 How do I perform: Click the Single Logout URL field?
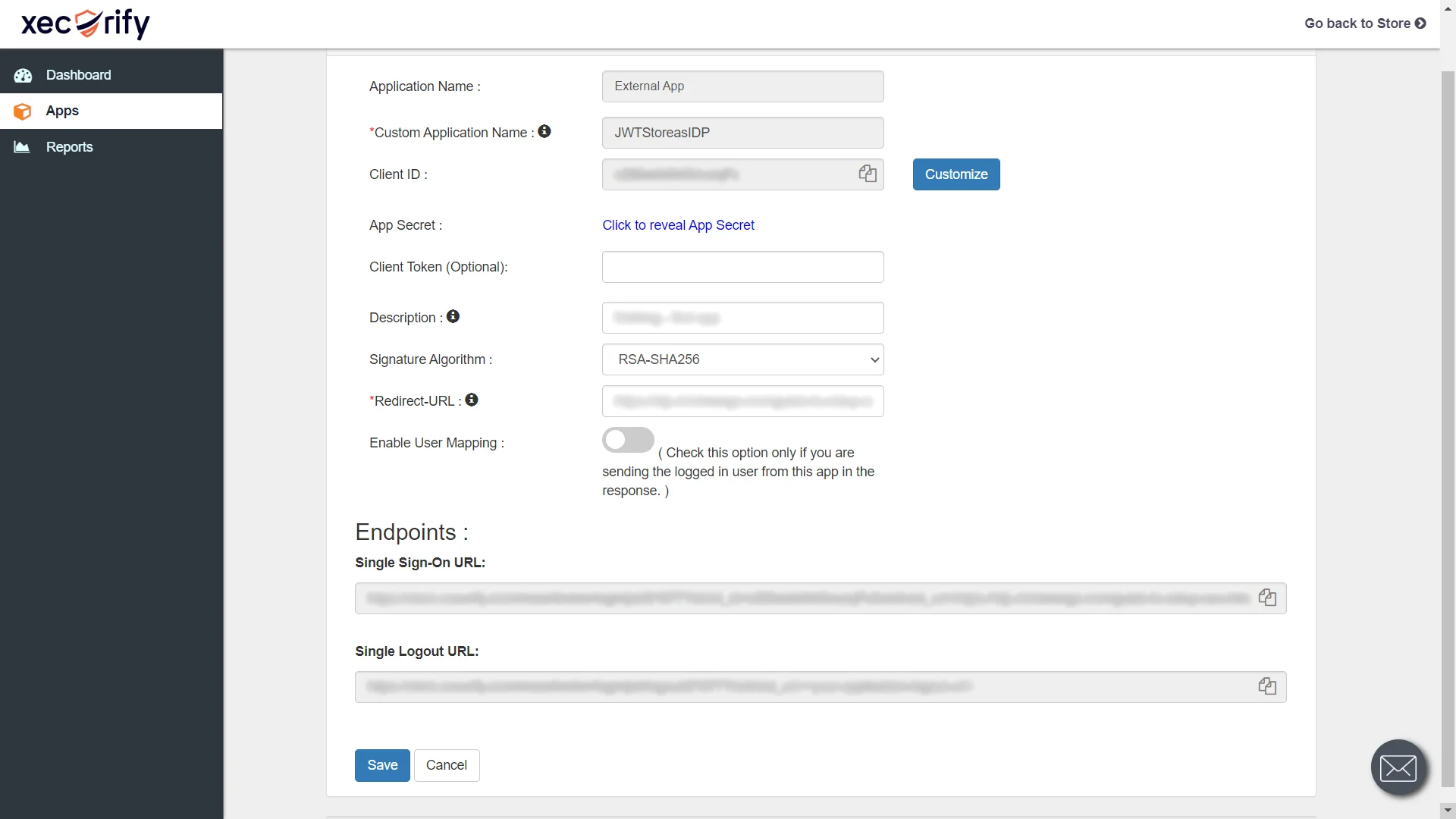(821, 687)
